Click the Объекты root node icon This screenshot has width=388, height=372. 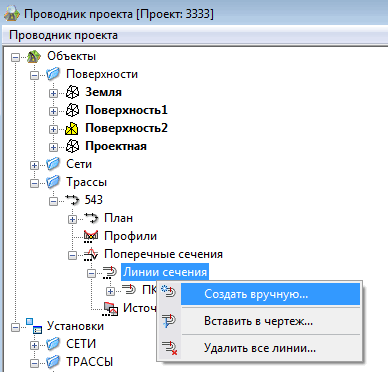[x=34, y=56]
